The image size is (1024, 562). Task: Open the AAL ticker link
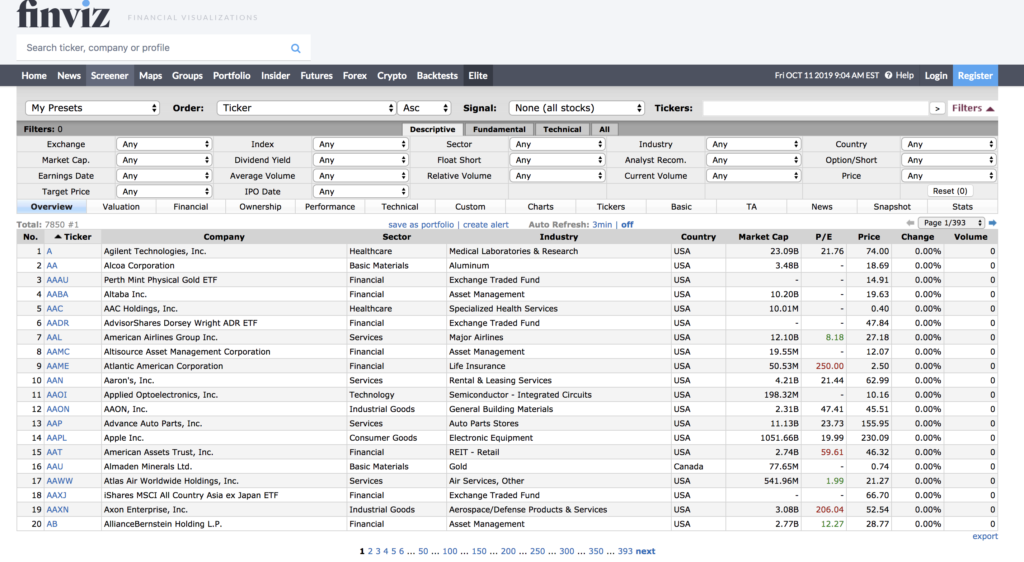tap(54, 337)
